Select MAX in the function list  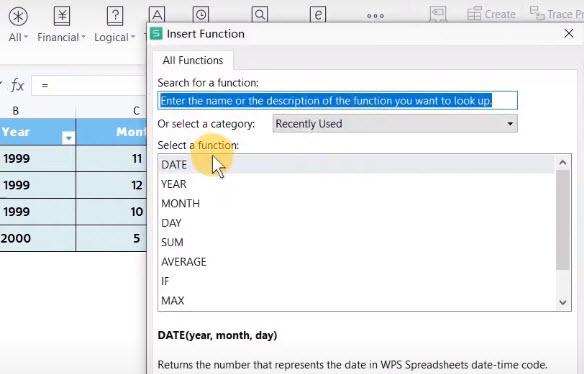pyautogui.click(x=356, y=300)
